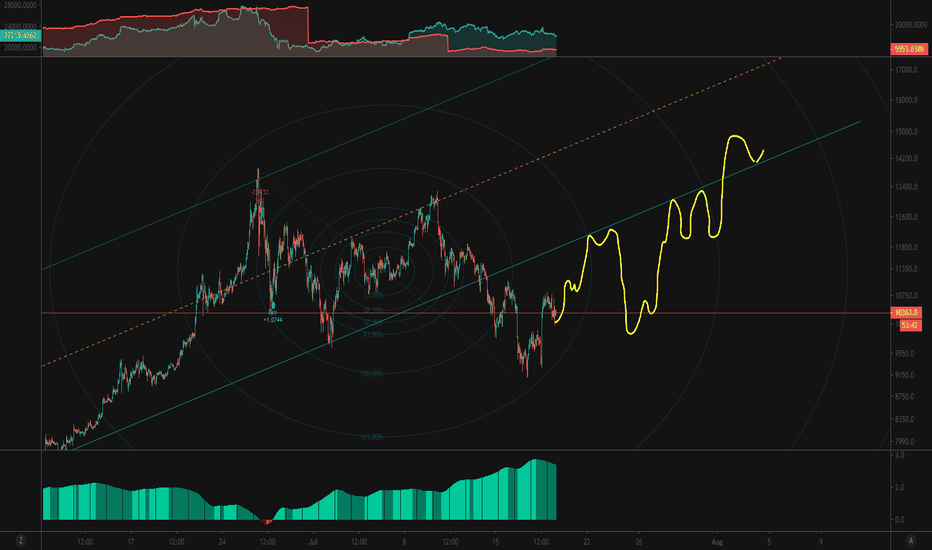932x550 pixels.
Task: Click the 26 date on time axis
Action: pyautogui.click(x=640, y=542)
